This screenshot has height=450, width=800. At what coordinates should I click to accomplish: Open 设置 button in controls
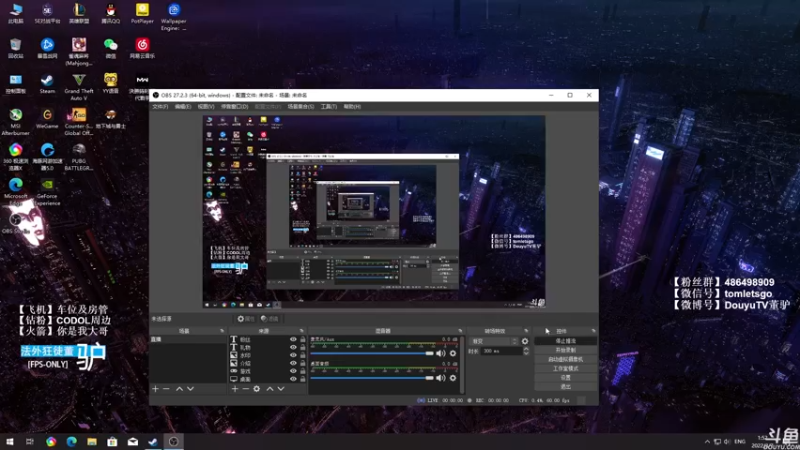click(x=565, y=378)
